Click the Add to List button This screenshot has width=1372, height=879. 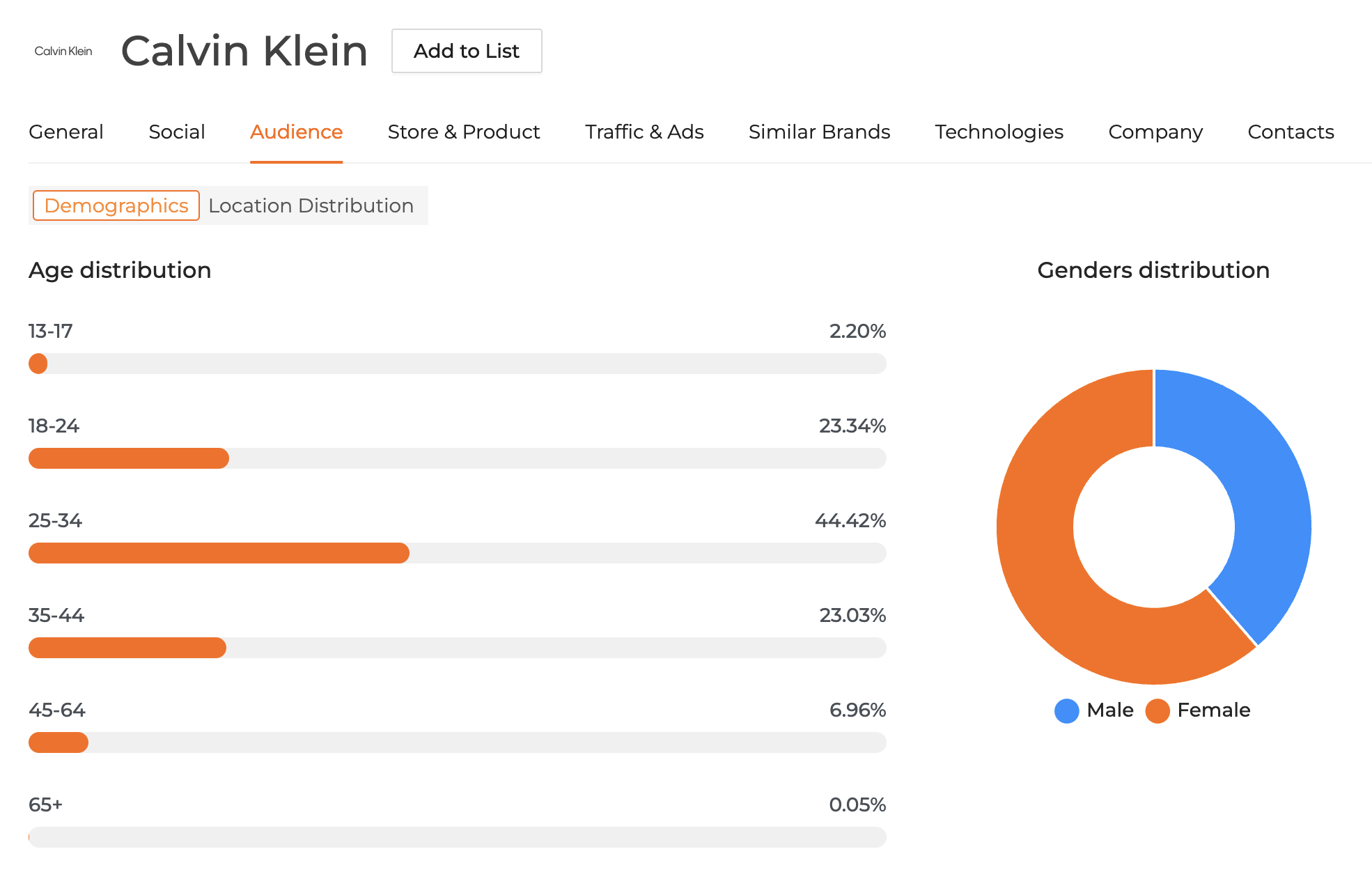(466, 51)
